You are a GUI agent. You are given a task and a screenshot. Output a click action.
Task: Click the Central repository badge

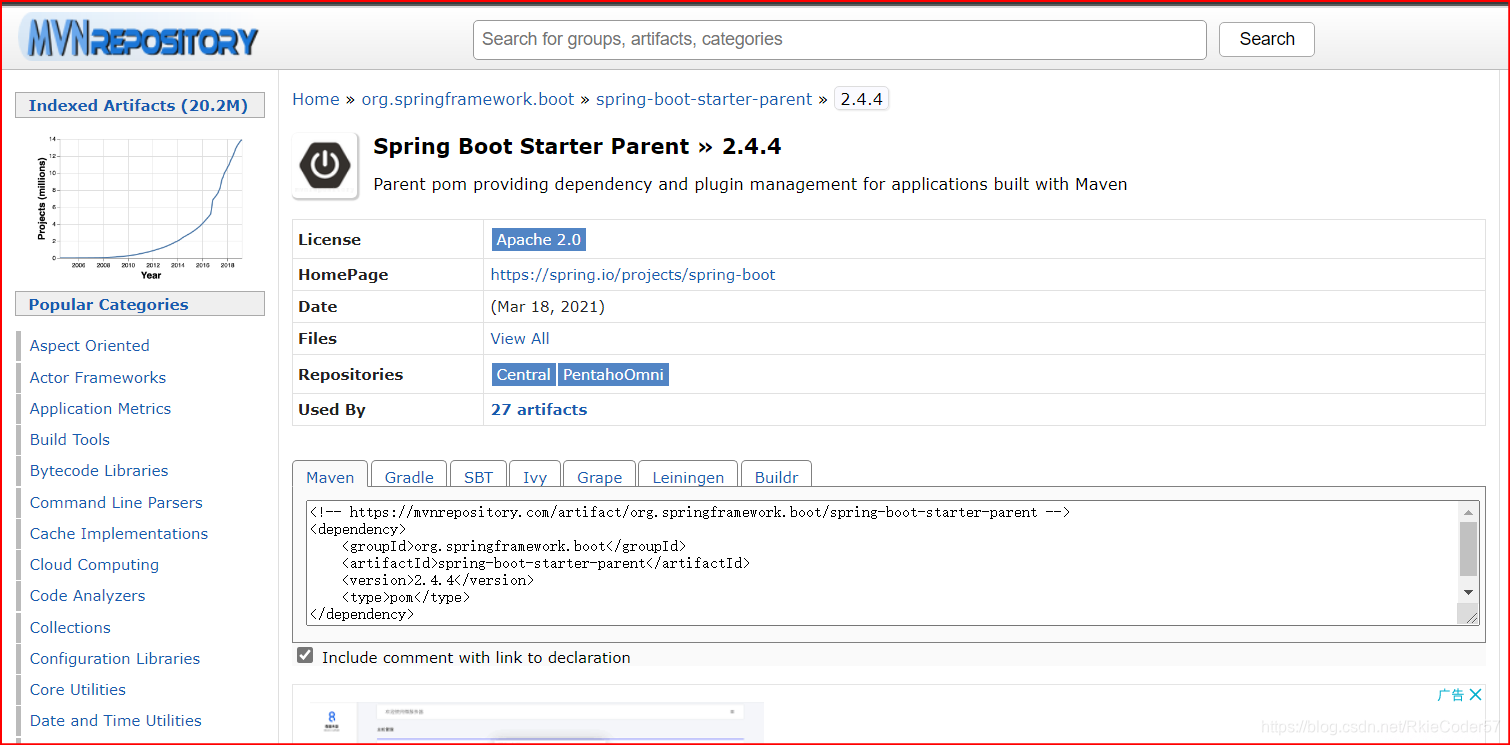tap(524, 374)
